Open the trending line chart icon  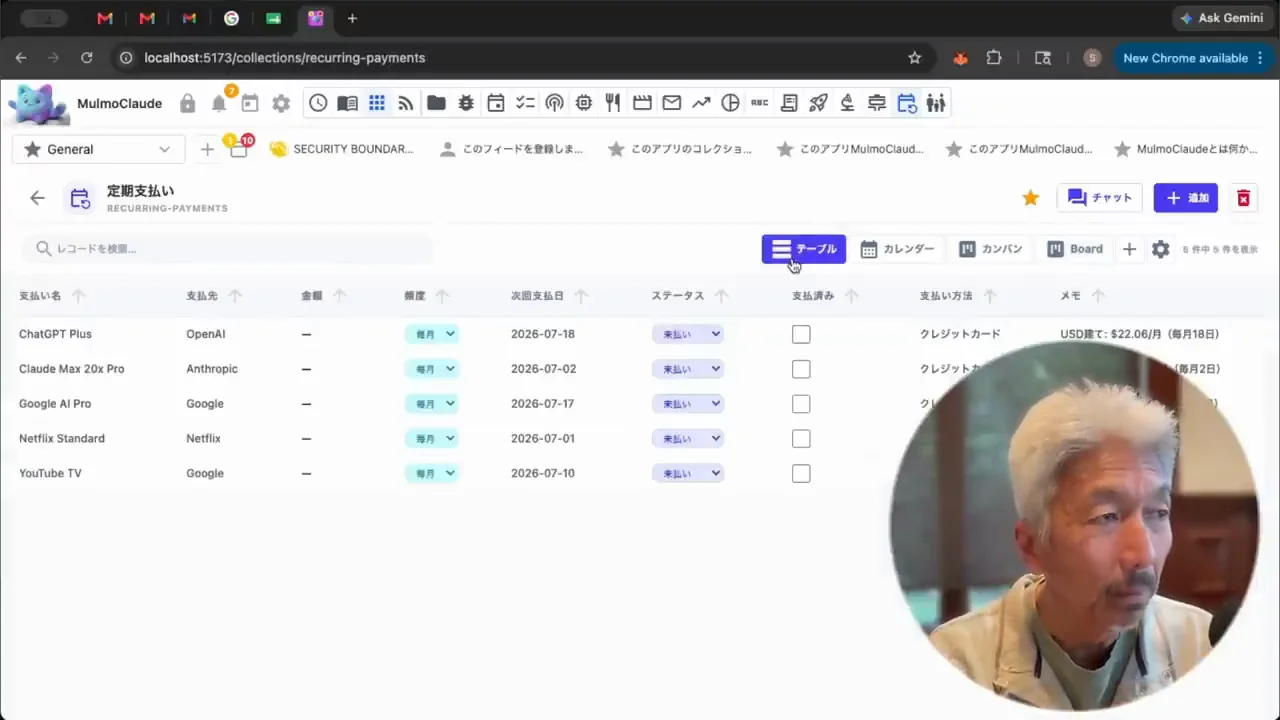pyautogui.click(x=701, y=103)
